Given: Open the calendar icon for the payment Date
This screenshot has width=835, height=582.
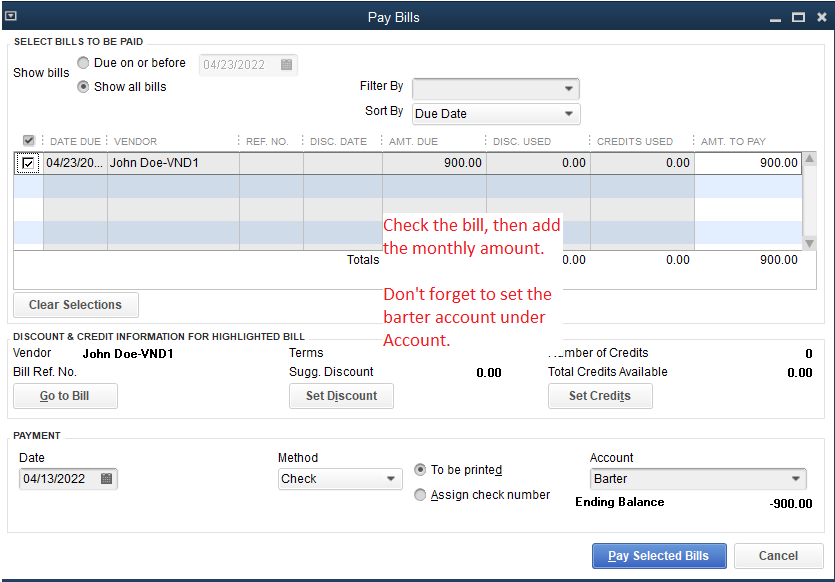Looking at the screenshot, I should click(x=107, y=479).
